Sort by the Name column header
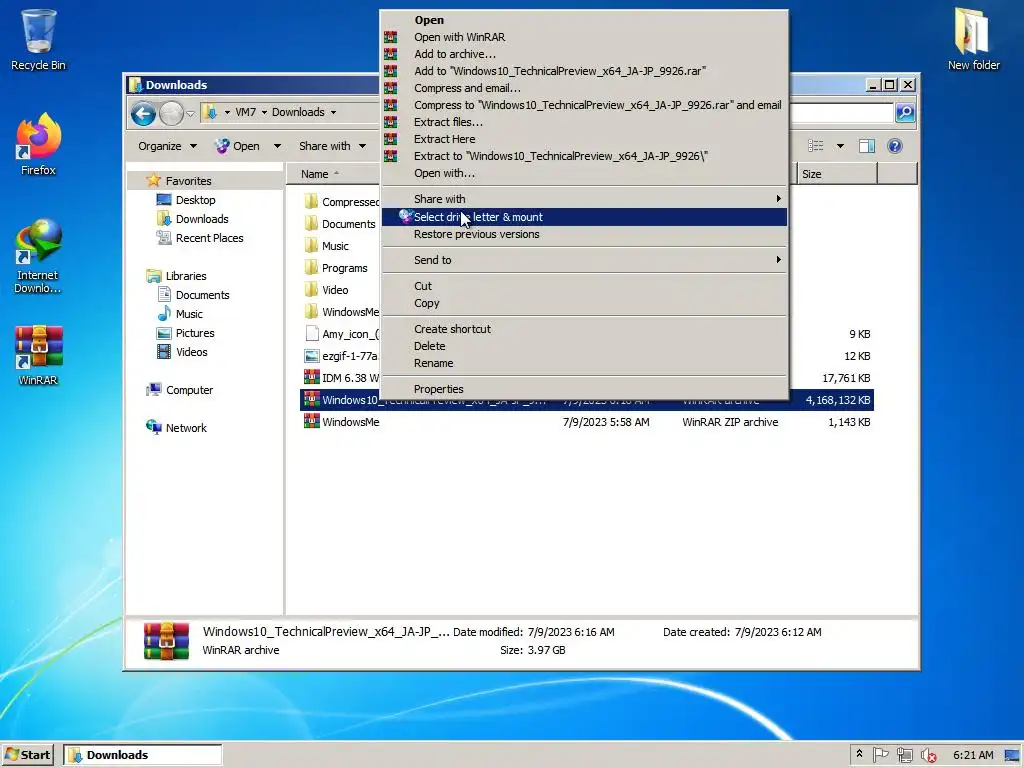 (x=333, y=174)
